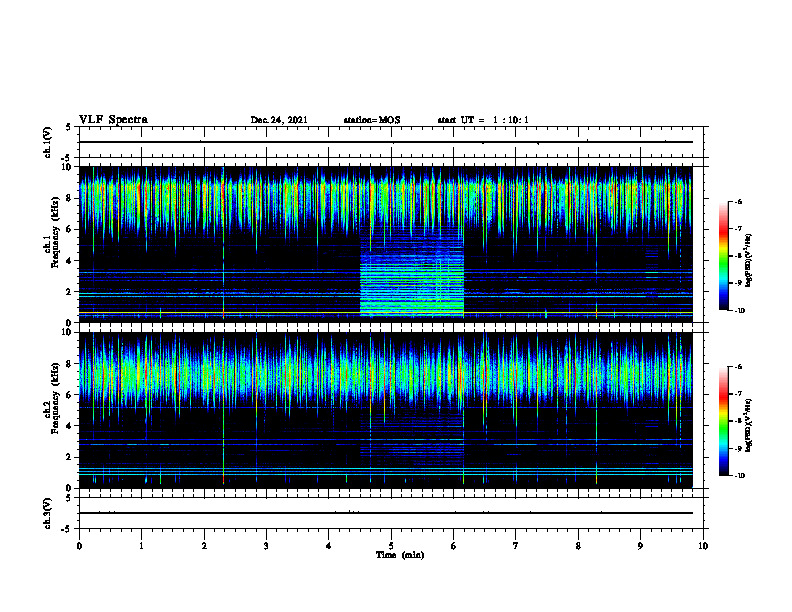
Task: Click the 'ch.1(V)' axis label
Action: point(47,142)
